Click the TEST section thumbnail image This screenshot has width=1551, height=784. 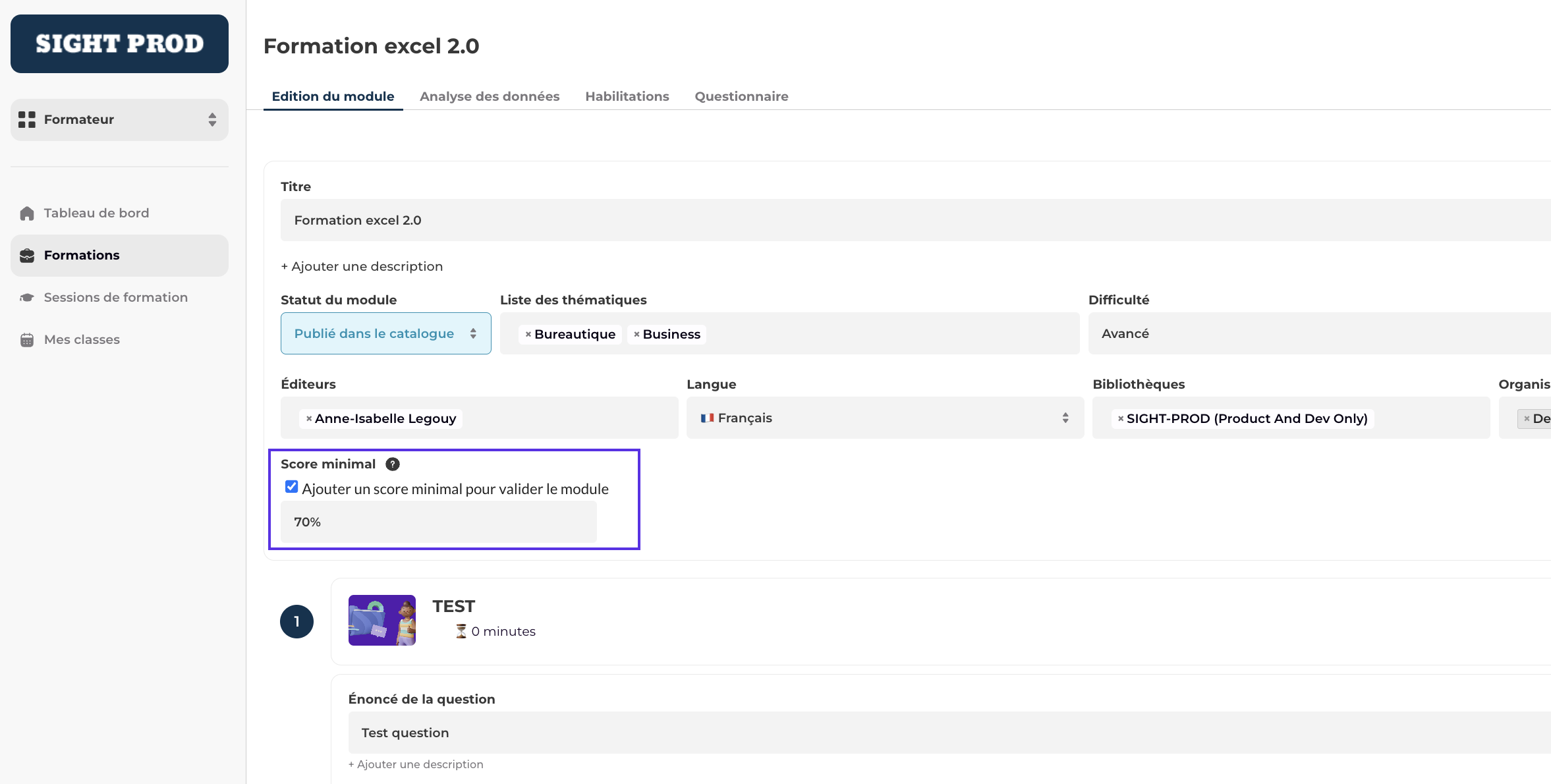point(381,621)
